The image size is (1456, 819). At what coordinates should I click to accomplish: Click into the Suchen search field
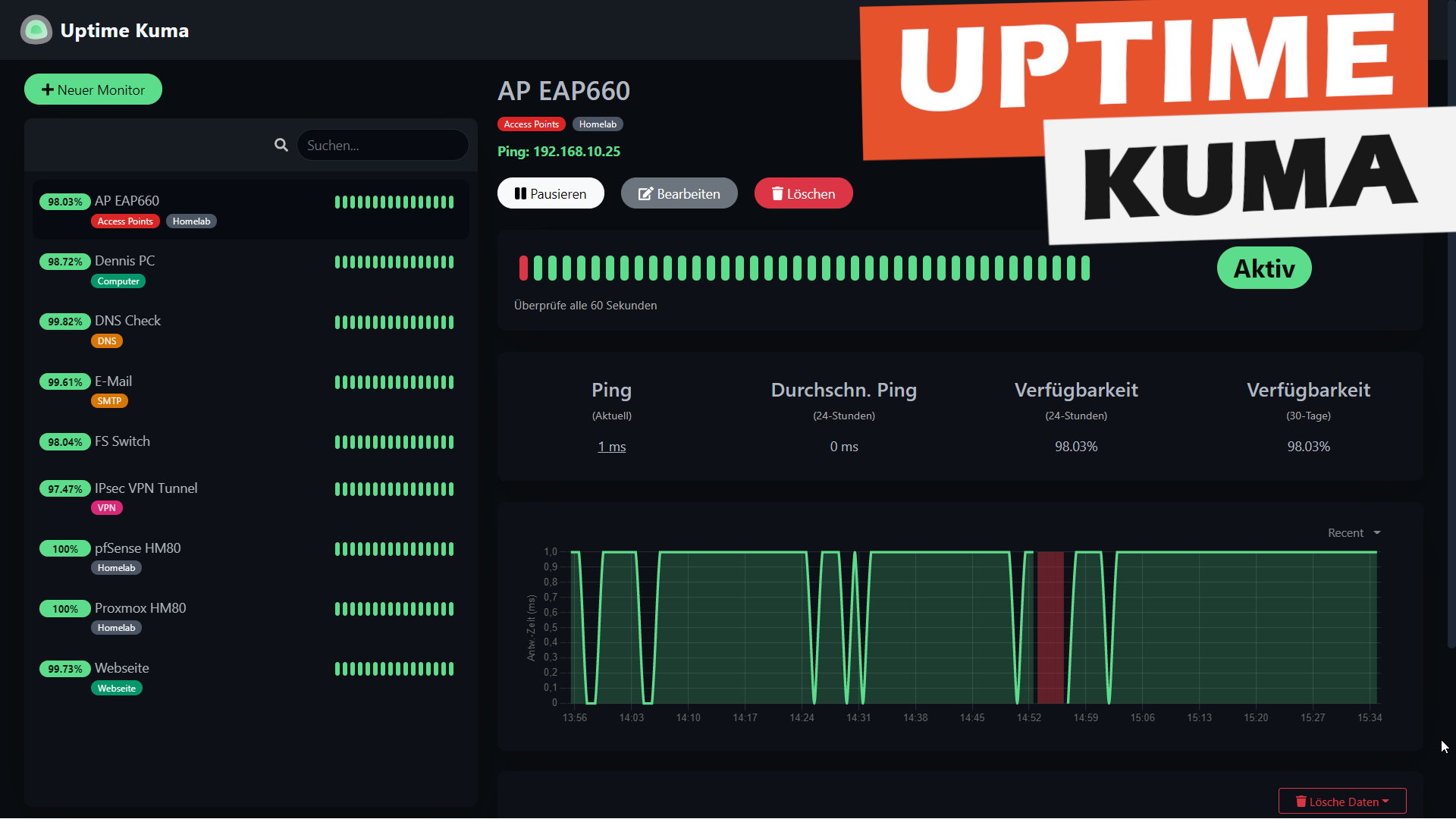(x=382, y=145)
